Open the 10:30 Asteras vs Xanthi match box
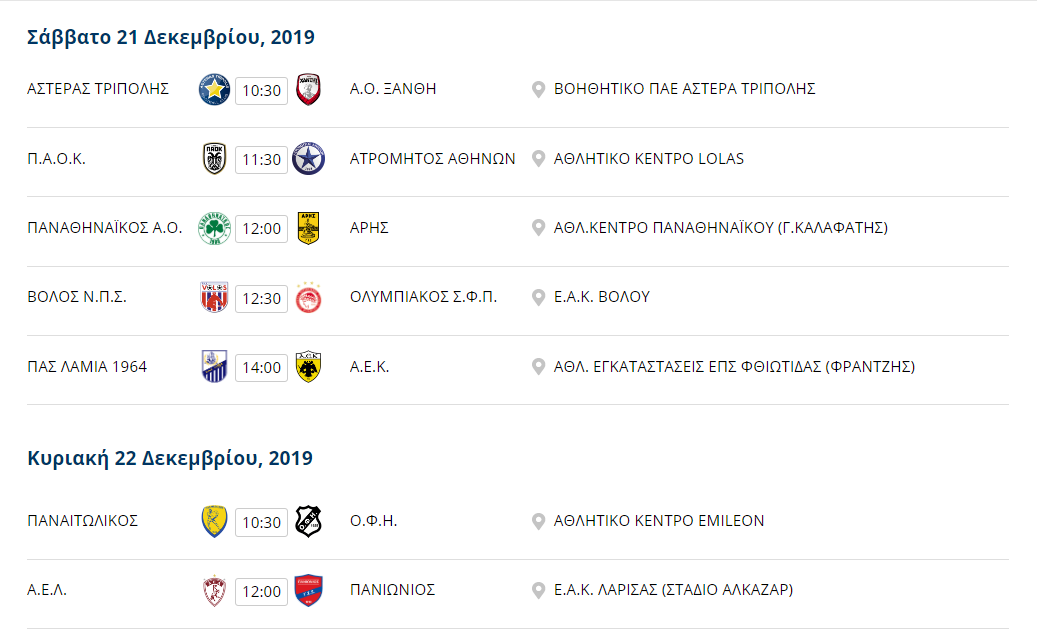Screen dimensions: 1037x629 click(x=261, y=90)
